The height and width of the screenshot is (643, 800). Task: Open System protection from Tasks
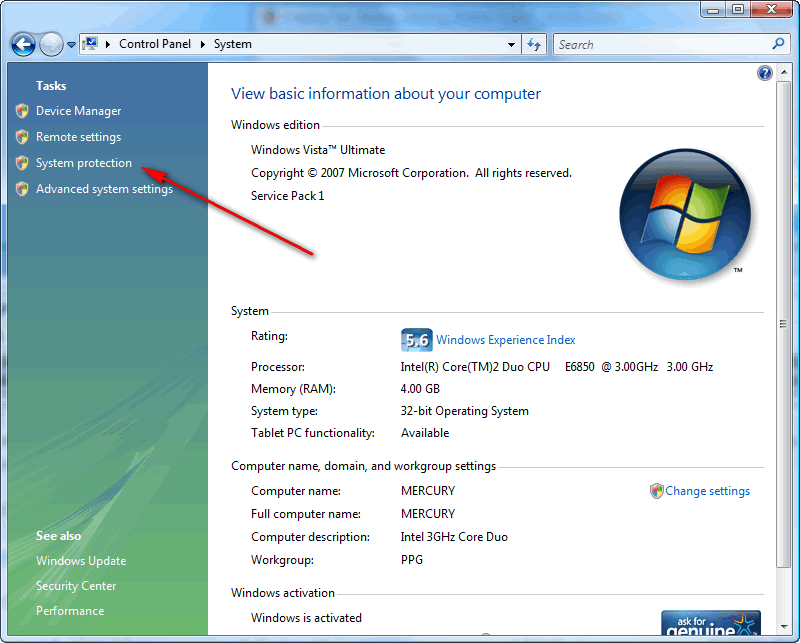click(x=84, y=163)
